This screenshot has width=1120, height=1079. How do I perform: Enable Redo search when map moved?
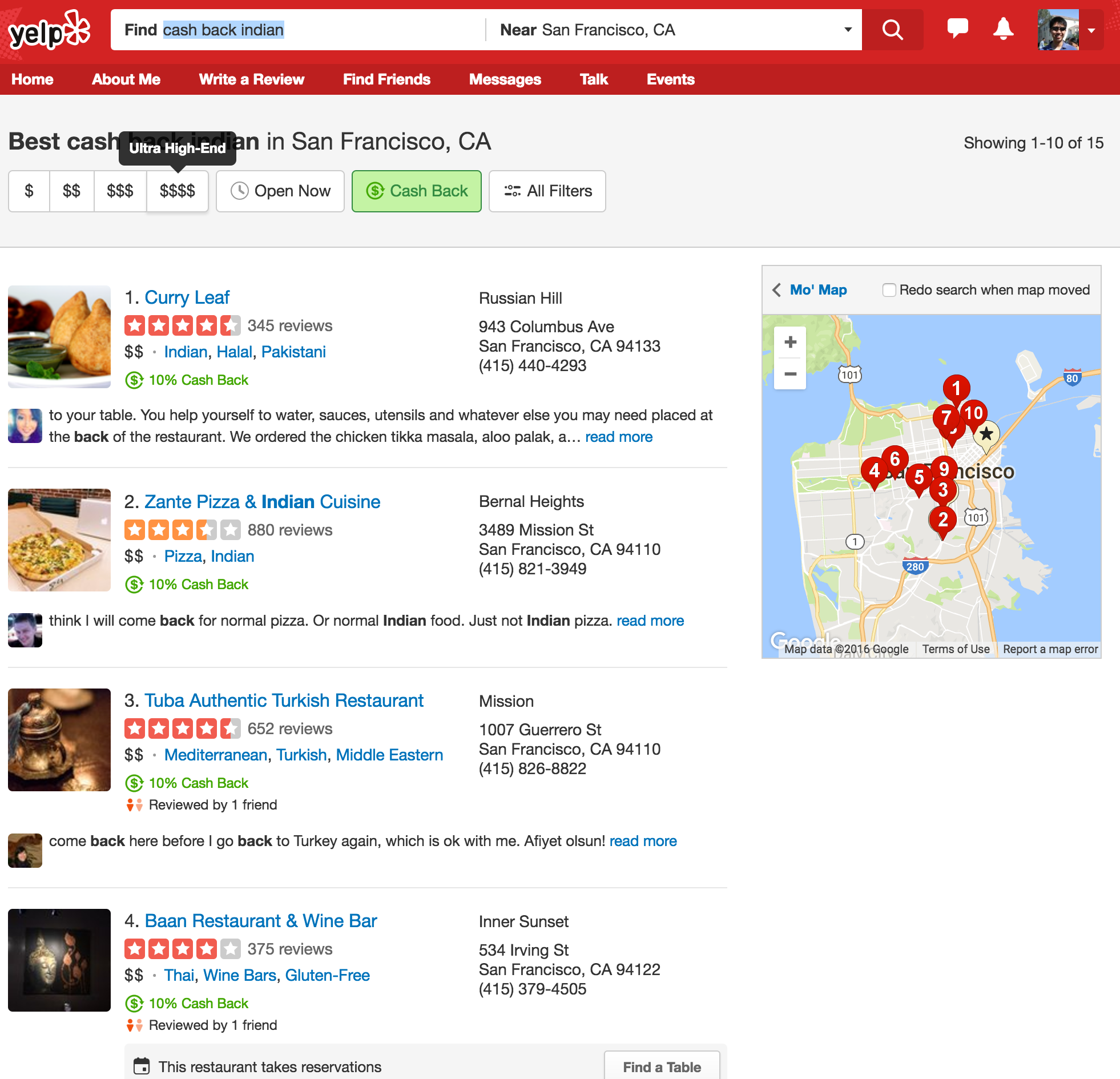coord(889,290)
